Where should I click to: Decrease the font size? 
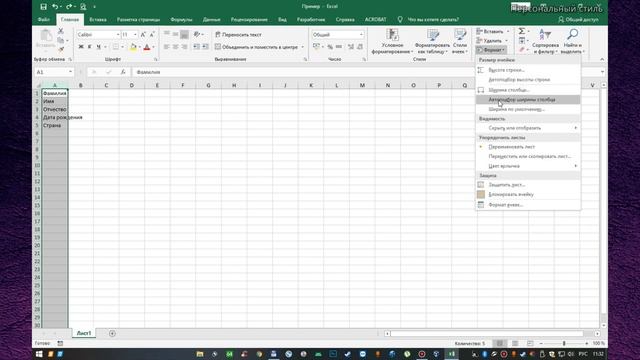(x=152, y=35)
